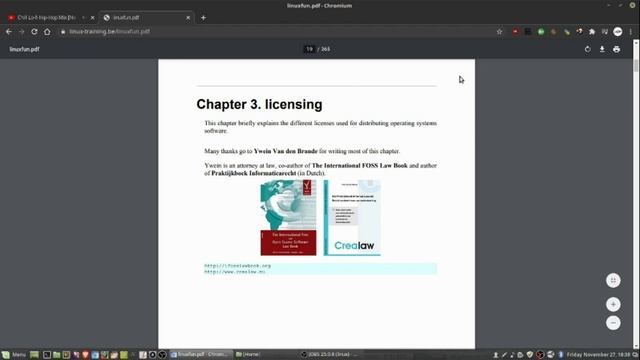The height and width of the screenshot is (360, 640).
Task: Open the extension icon showing a face
Action: click(579, 31)
